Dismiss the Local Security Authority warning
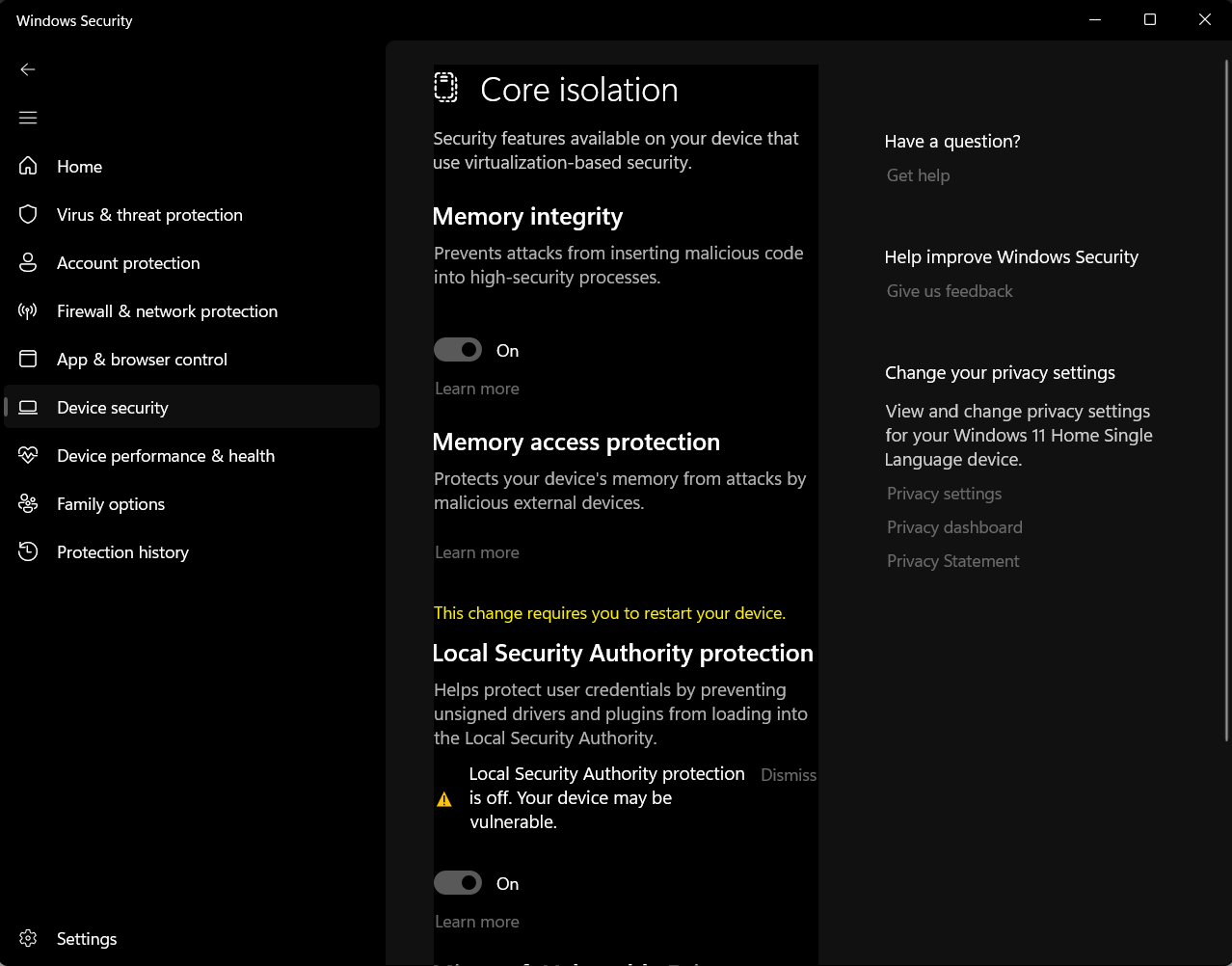 789,775
